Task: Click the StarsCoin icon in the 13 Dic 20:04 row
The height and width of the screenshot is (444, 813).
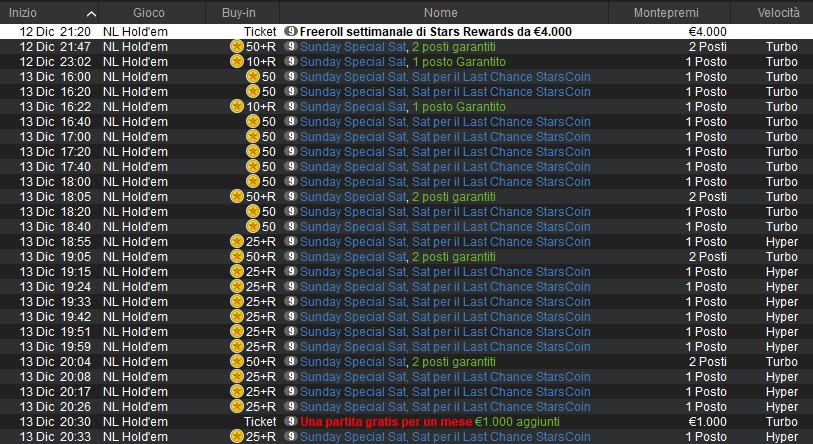Action: (236, 362)
